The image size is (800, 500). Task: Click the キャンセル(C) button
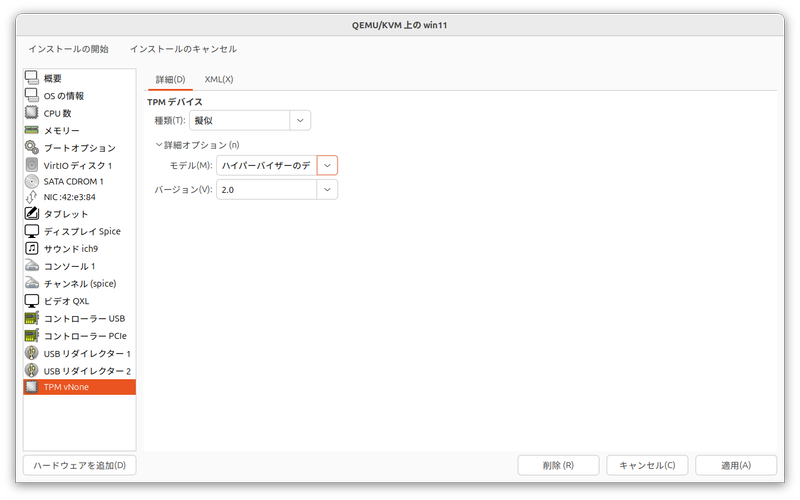pos(647,465)
